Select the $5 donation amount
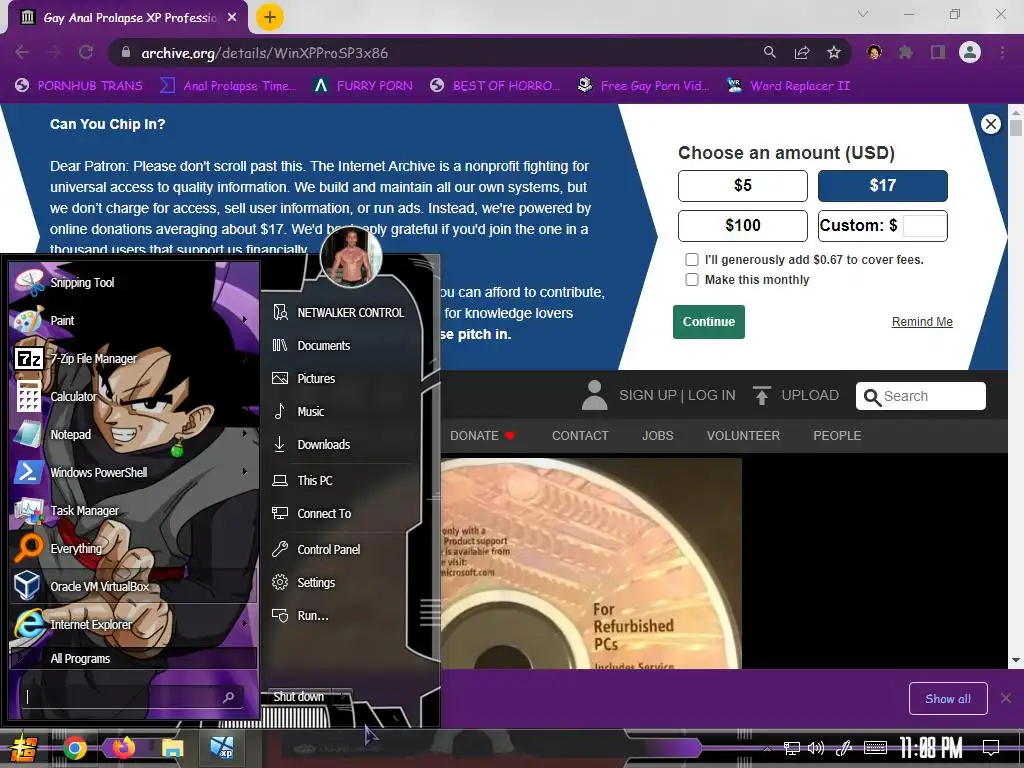1024x768 pixels. (743, 186)
